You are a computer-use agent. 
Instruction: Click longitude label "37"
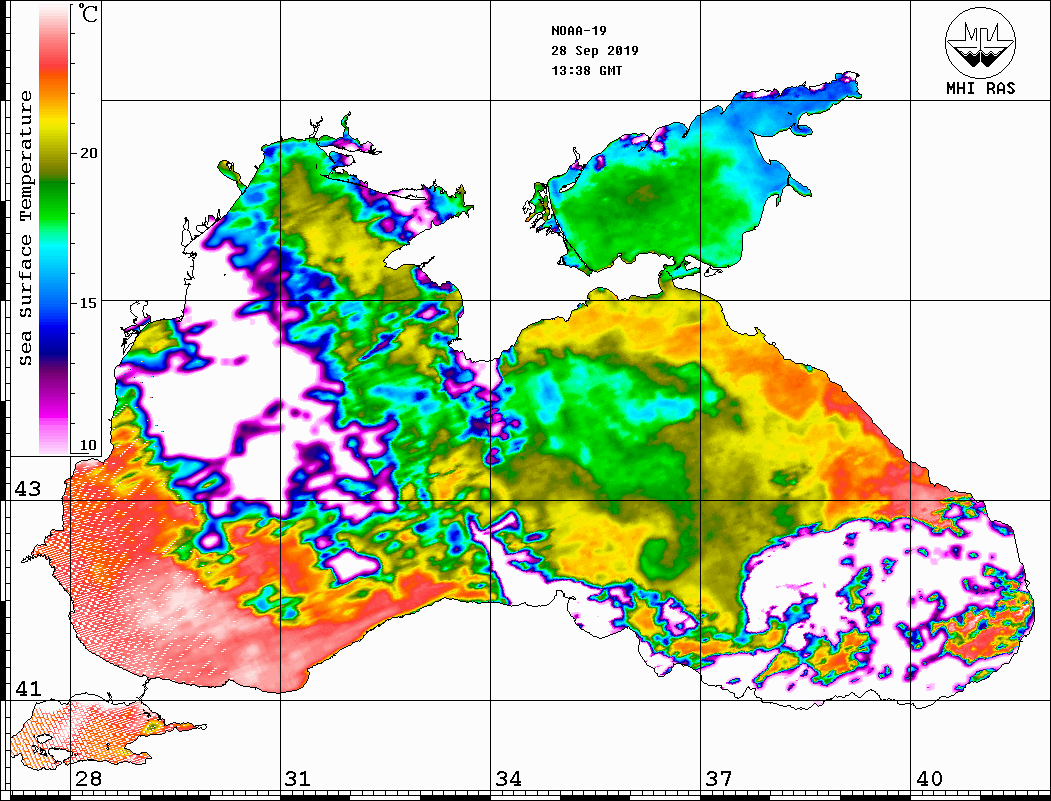point(719,779)
